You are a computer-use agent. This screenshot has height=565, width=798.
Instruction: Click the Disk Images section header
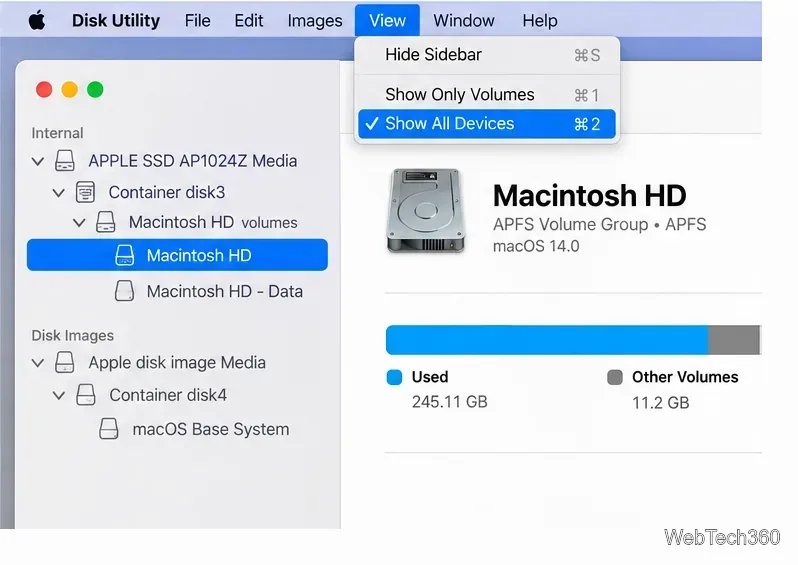72,336
